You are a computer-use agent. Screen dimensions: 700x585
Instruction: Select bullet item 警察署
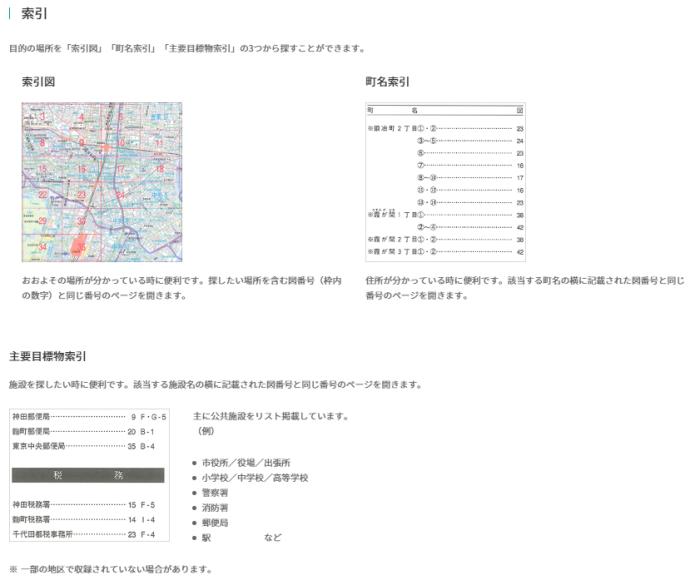(215, 493)
